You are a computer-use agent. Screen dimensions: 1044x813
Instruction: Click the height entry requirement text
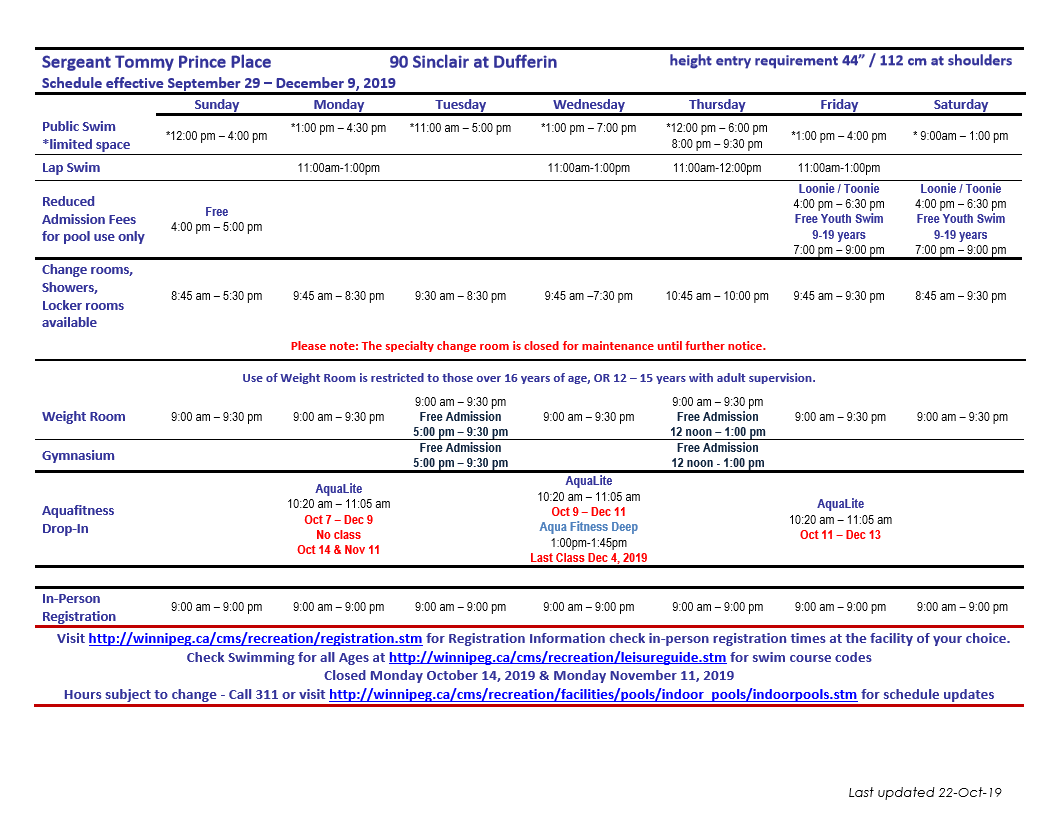pos(840,60)
